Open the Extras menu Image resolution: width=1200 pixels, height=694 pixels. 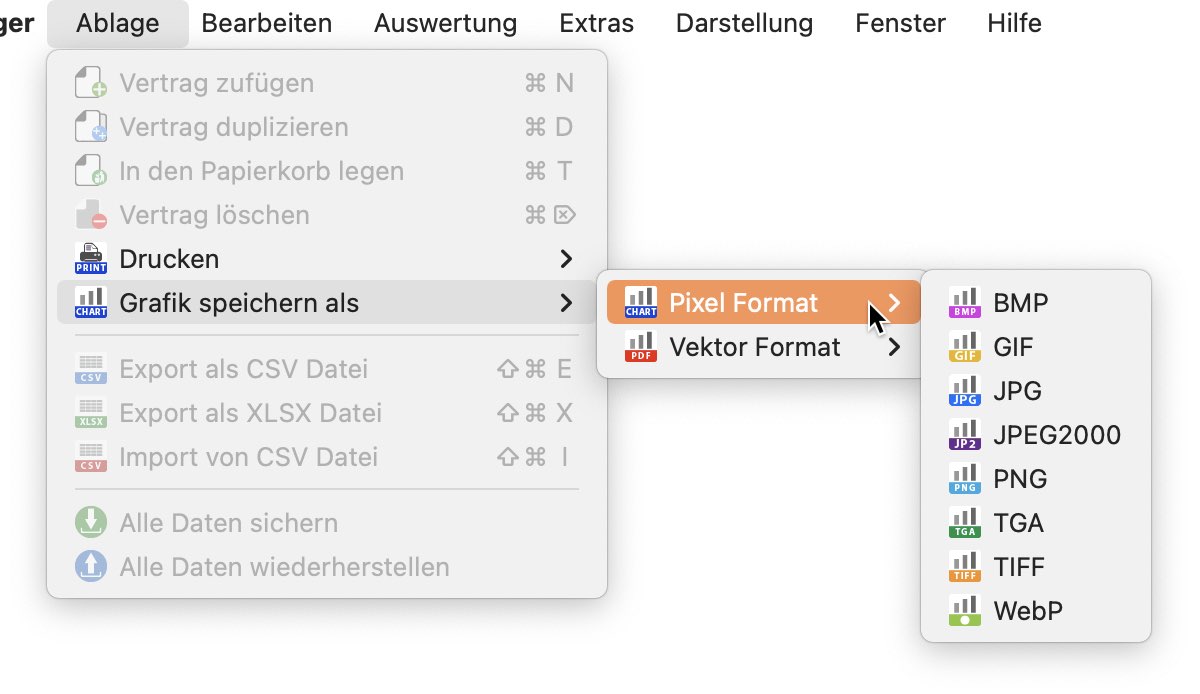597,23
